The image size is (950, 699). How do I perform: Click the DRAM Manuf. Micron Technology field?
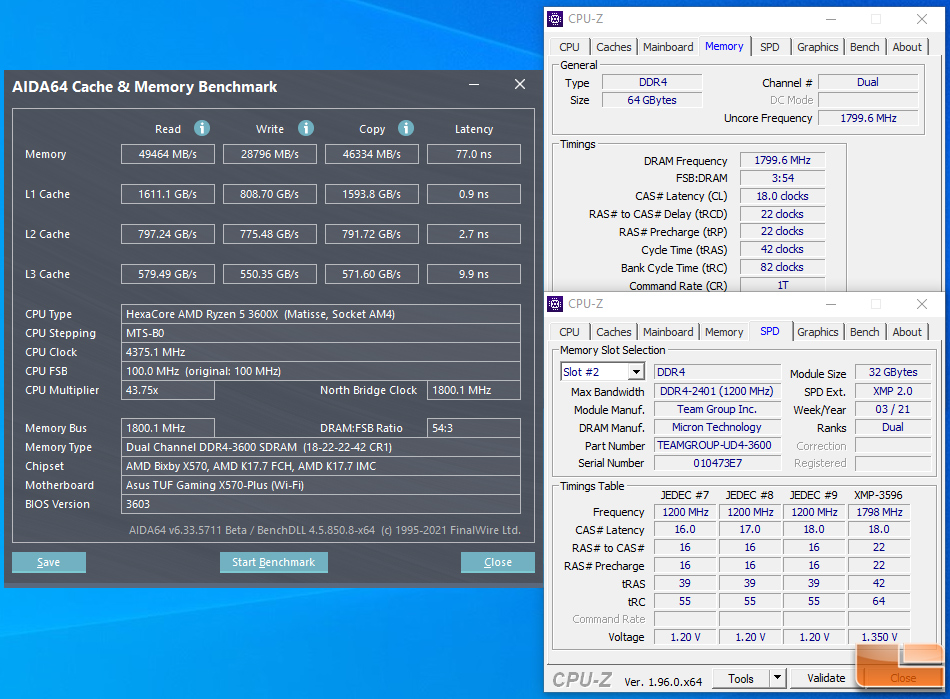tap(717, 427)
